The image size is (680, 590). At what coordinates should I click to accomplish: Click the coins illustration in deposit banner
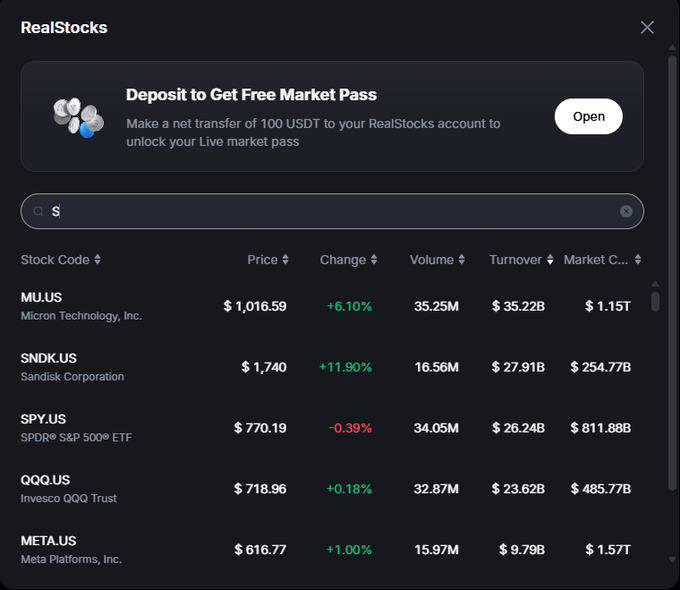78,117
